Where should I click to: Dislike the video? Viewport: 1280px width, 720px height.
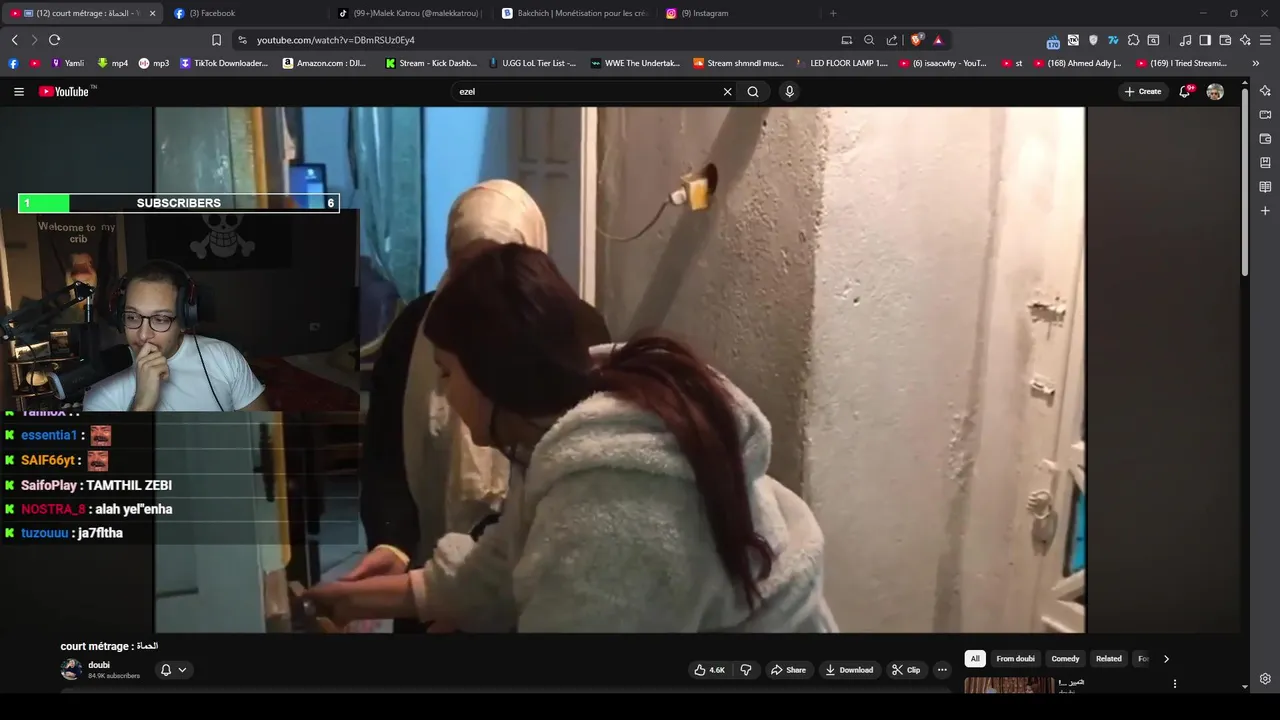(x=745, y=670)
